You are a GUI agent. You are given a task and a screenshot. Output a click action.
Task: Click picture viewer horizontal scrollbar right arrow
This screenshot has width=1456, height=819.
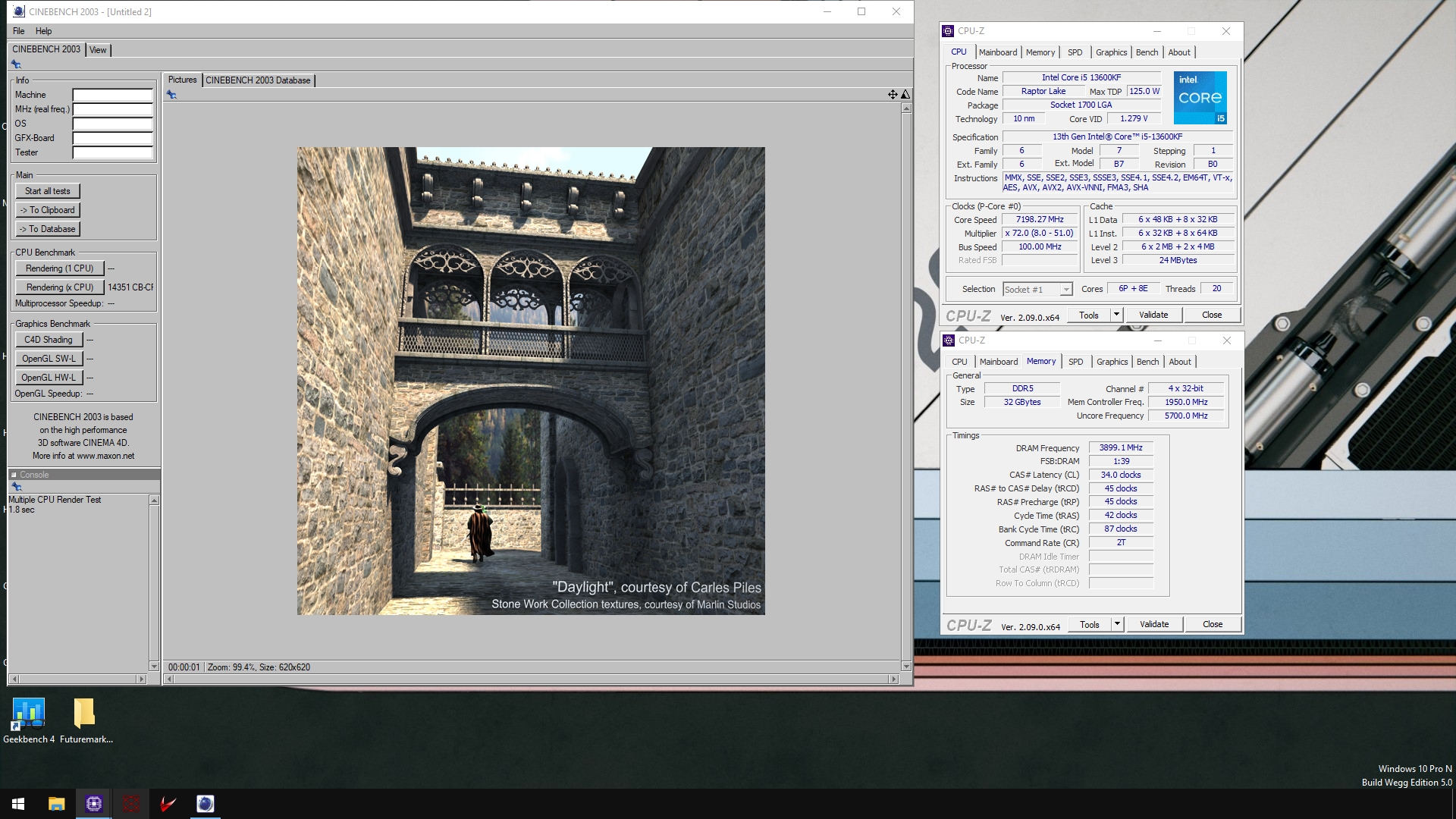[x=895, y=679]
